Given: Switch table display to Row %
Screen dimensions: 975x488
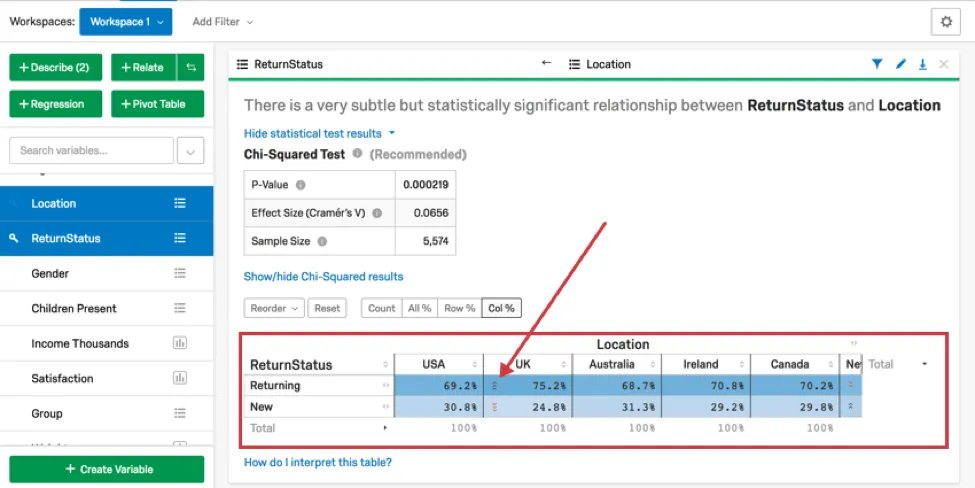Looking at the screenshot, I should click(x=459, y=308).
